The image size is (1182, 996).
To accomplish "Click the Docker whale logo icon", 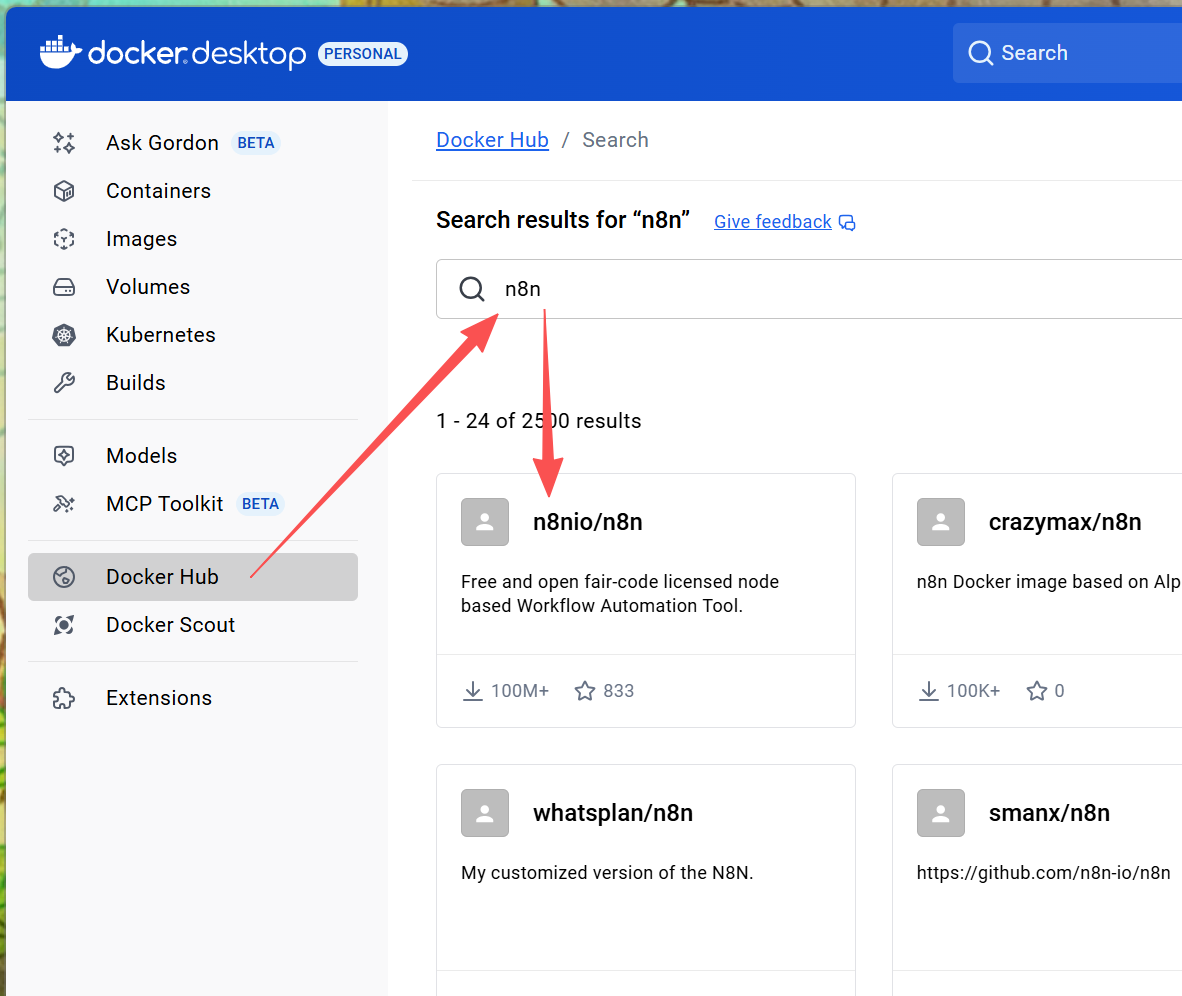I will click(60, 52).
